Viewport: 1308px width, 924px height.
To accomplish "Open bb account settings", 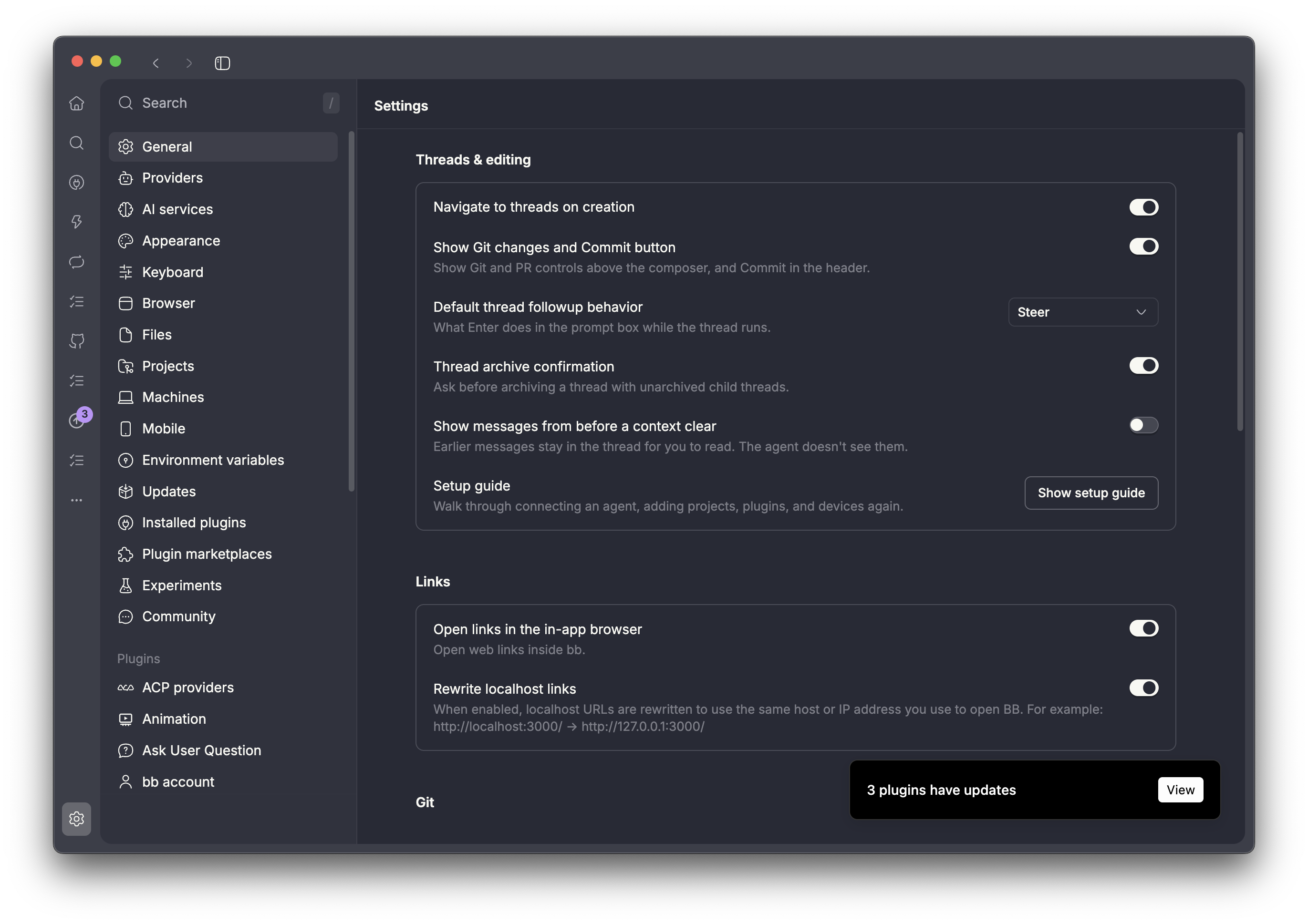I will [223, 781].
